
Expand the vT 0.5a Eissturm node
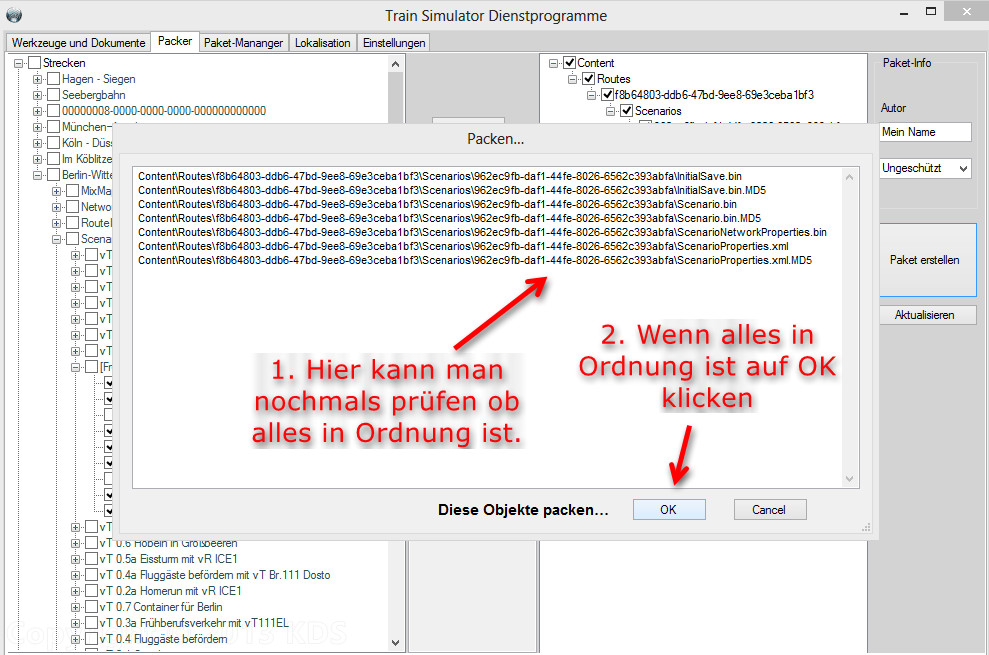76,559
